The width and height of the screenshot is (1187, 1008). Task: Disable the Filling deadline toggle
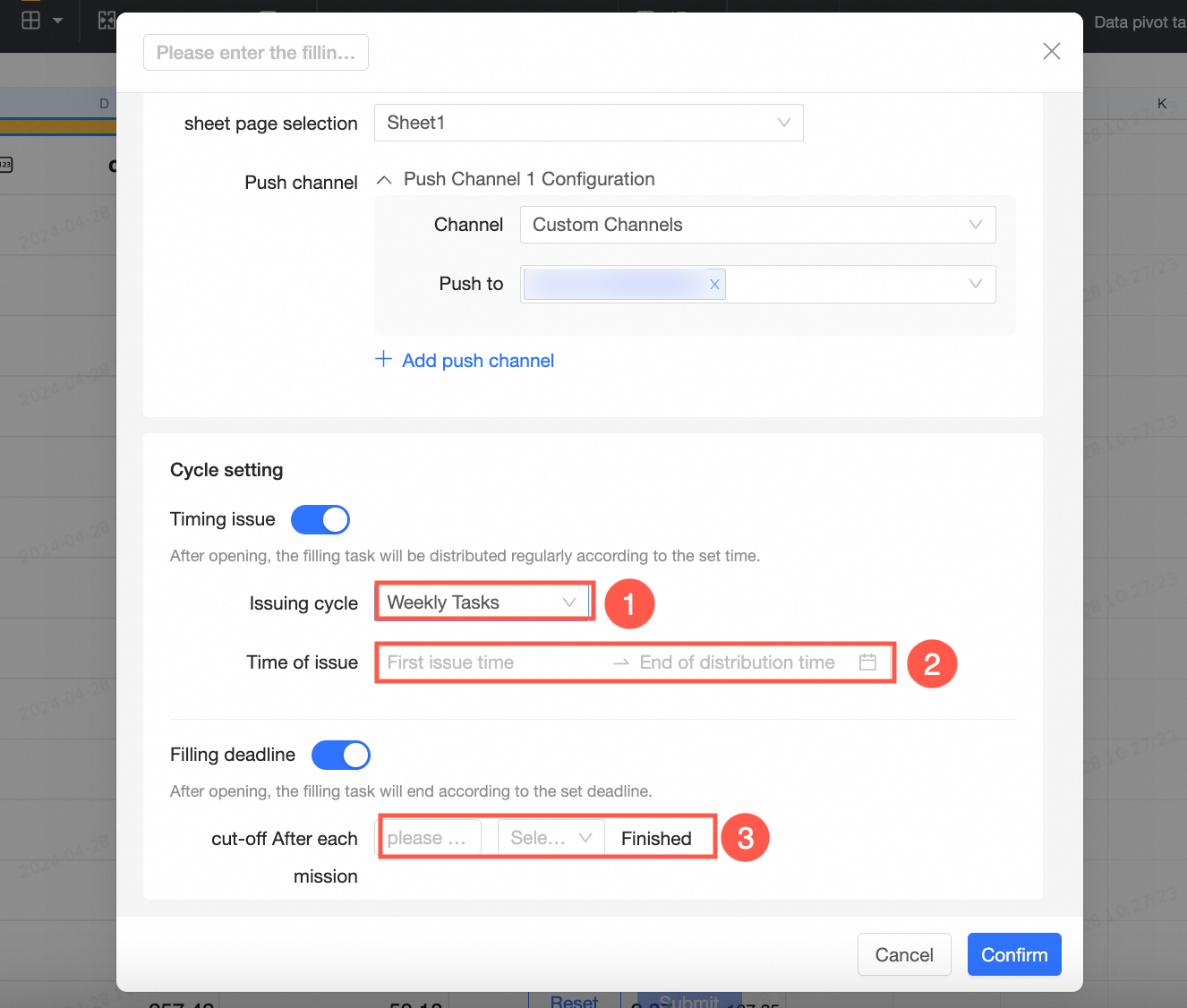tap(340, 755)
